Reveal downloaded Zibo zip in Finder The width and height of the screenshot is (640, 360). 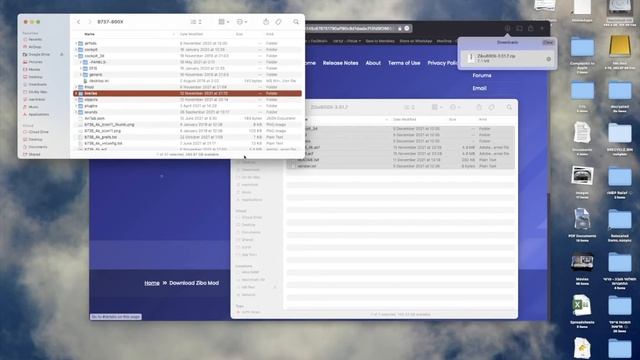549,59
